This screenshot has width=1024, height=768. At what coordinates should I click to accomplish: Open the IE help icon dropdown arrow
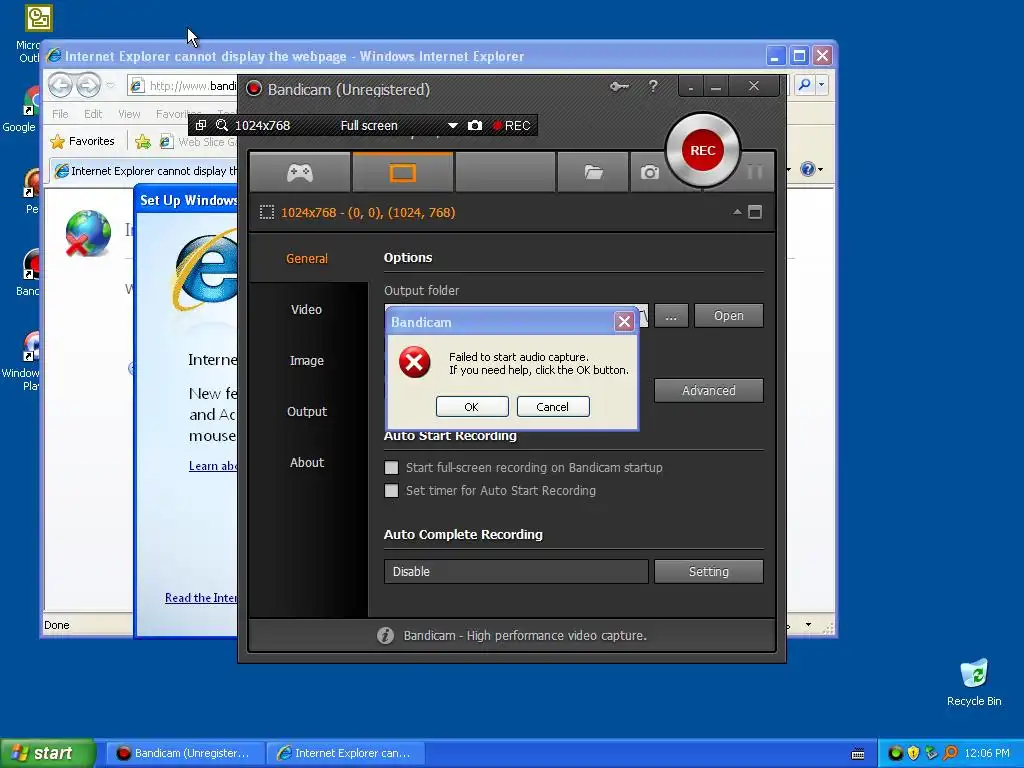820,169
